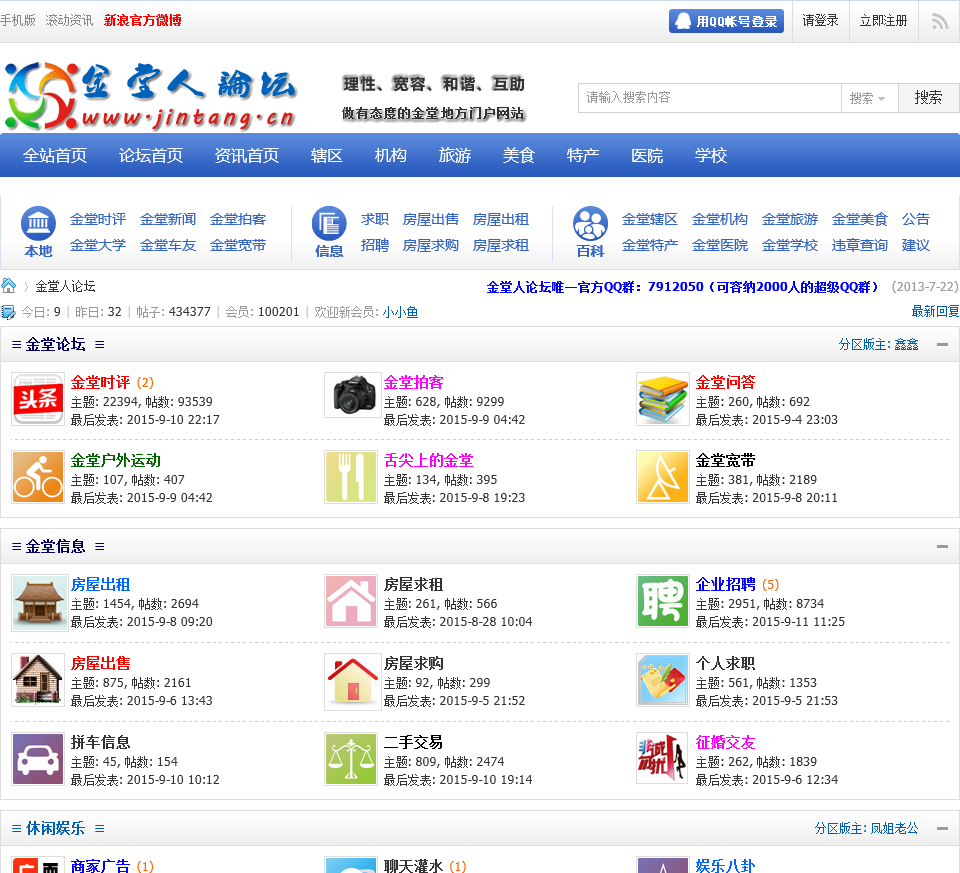Click 金堂人论坛 breadcrumb link
This screenshot has height=873, width=960.
66,287
